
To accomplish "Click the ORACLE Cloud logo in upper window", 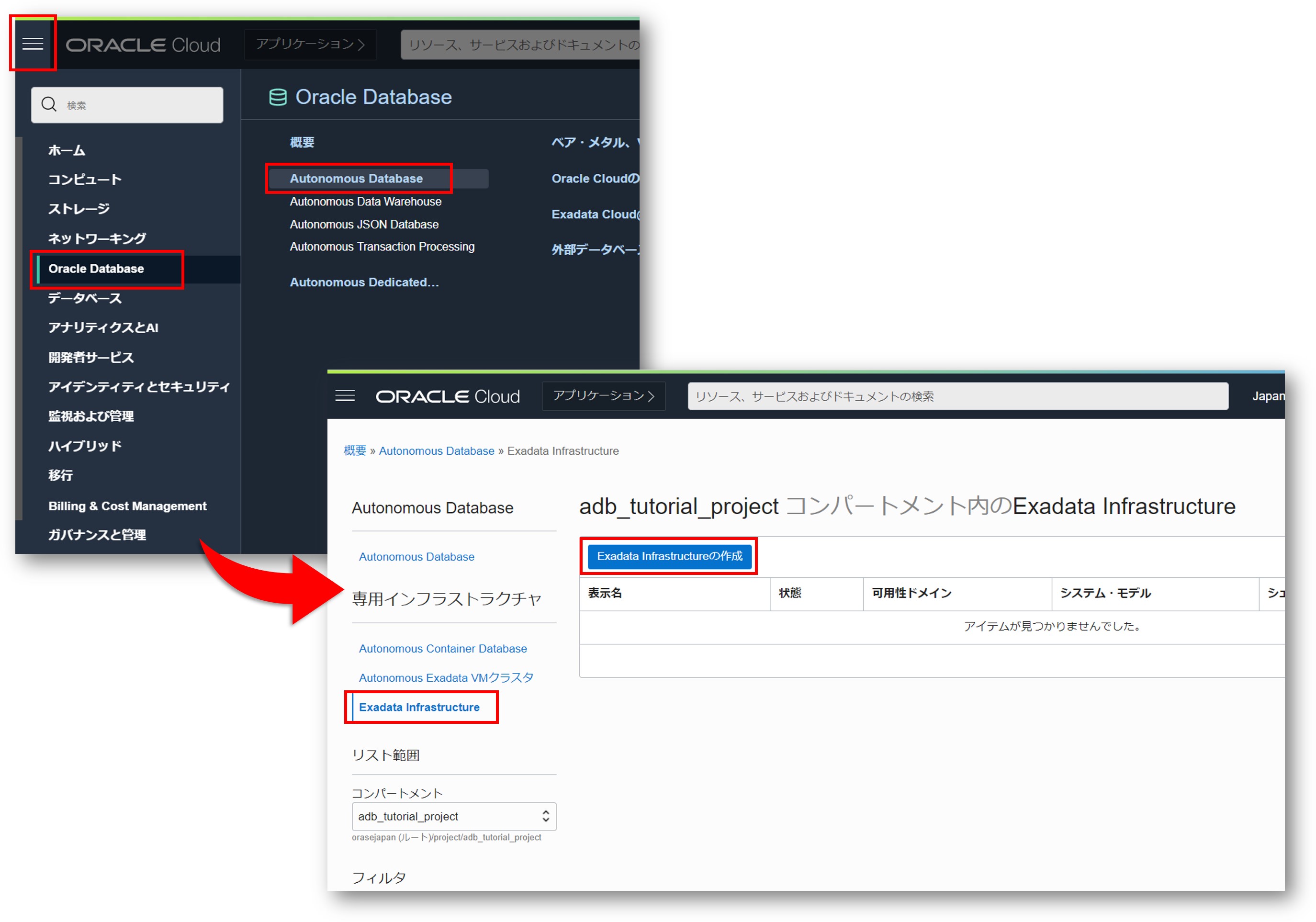I will [x=143, y=45].
